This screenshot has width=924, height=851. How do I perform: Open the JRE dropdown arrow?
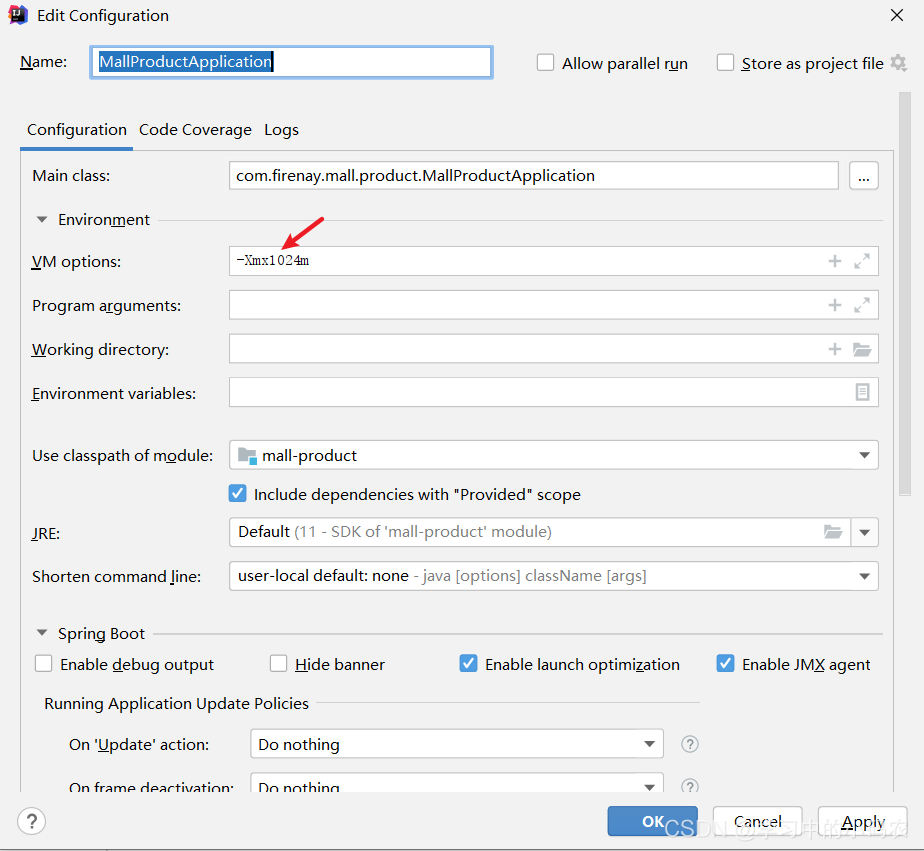pos(864,532)
